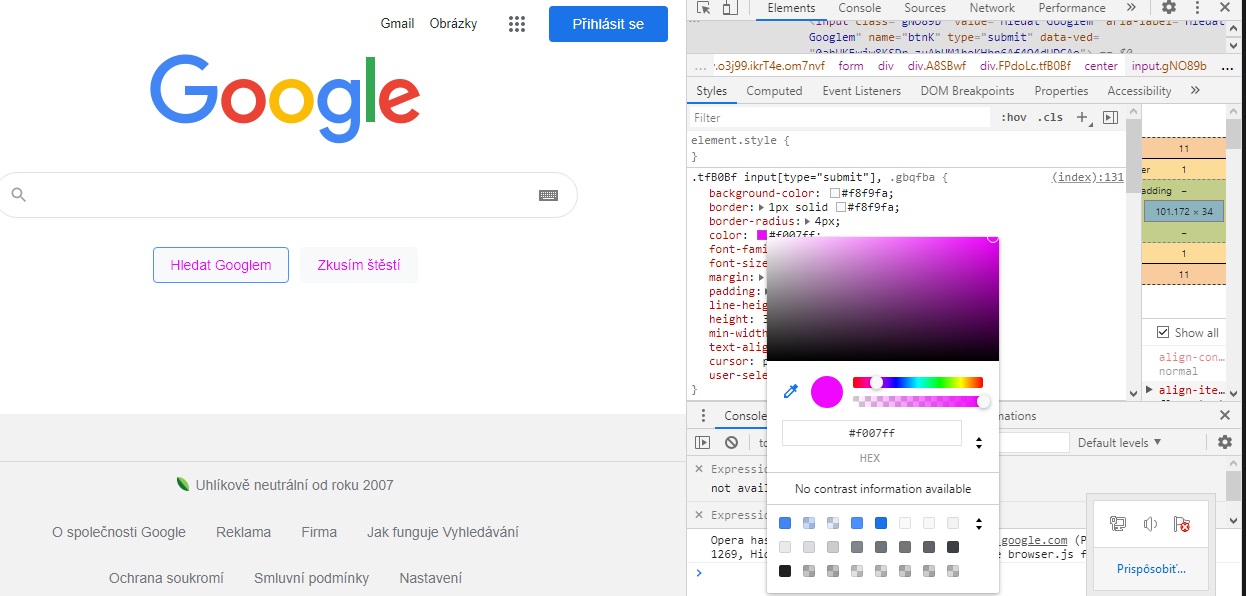Show the console sidebar icon

coord(703,442)
